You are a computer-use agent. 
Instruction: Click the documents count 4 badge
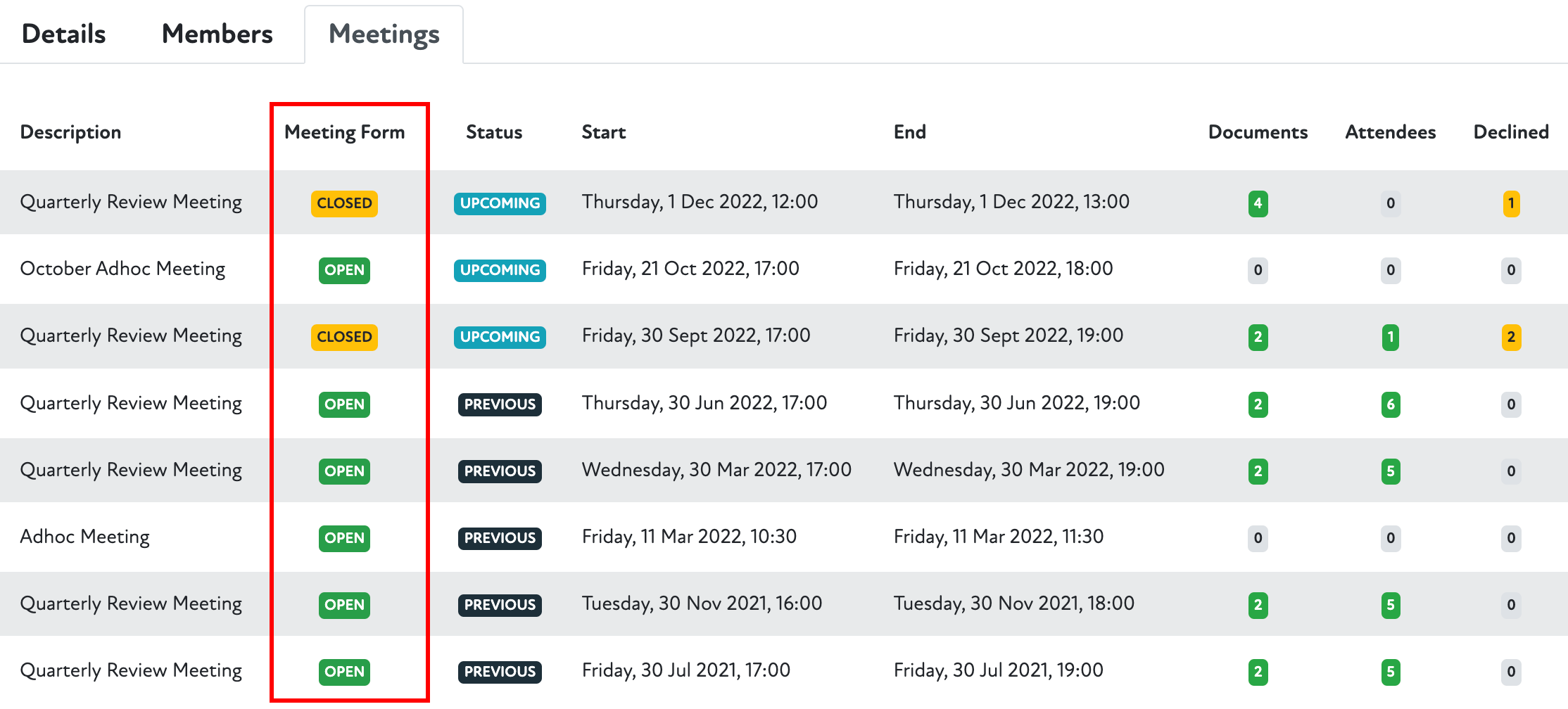[x=1258, y=203]
